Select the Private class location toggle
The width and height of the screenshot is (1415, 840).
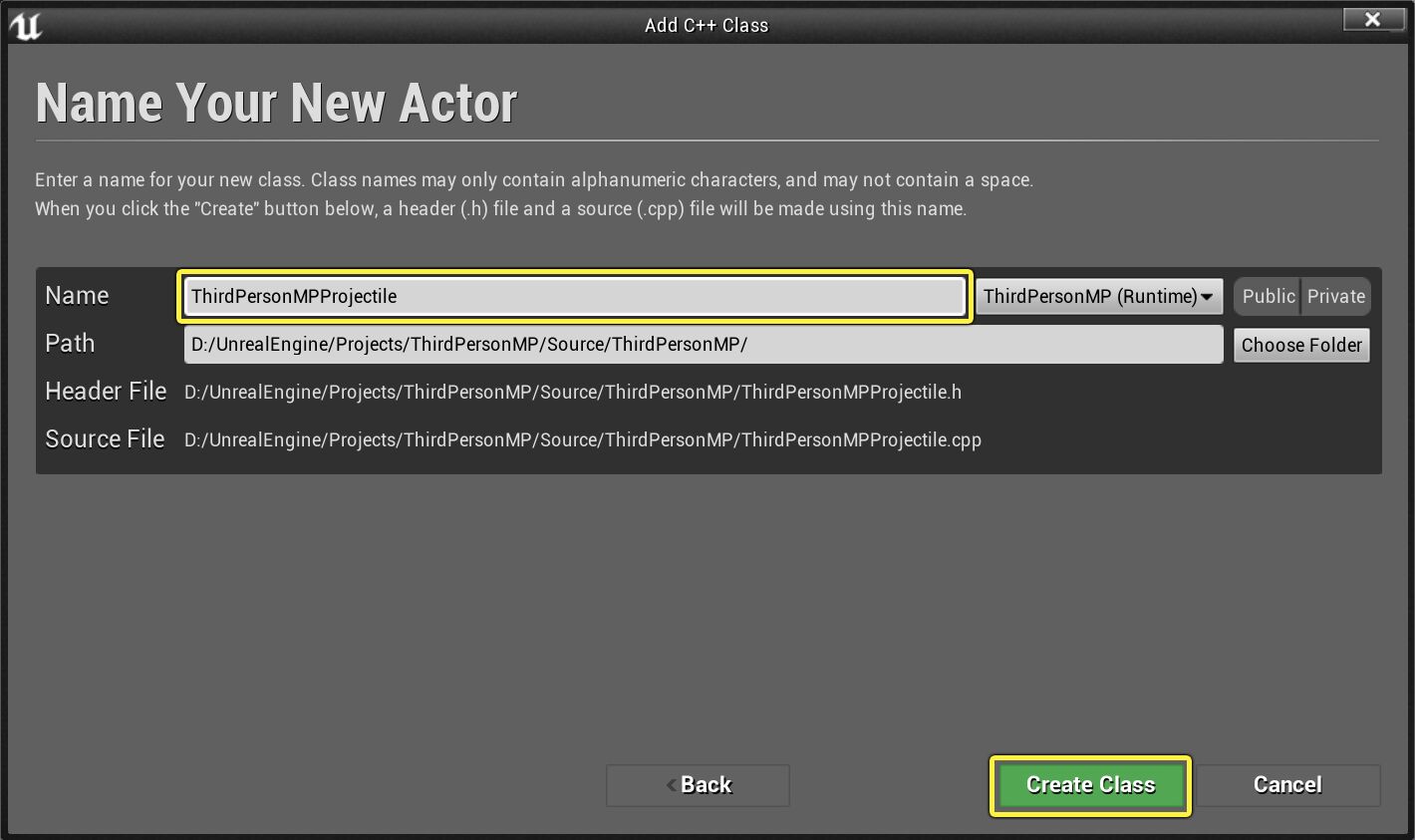point(1335,296)
